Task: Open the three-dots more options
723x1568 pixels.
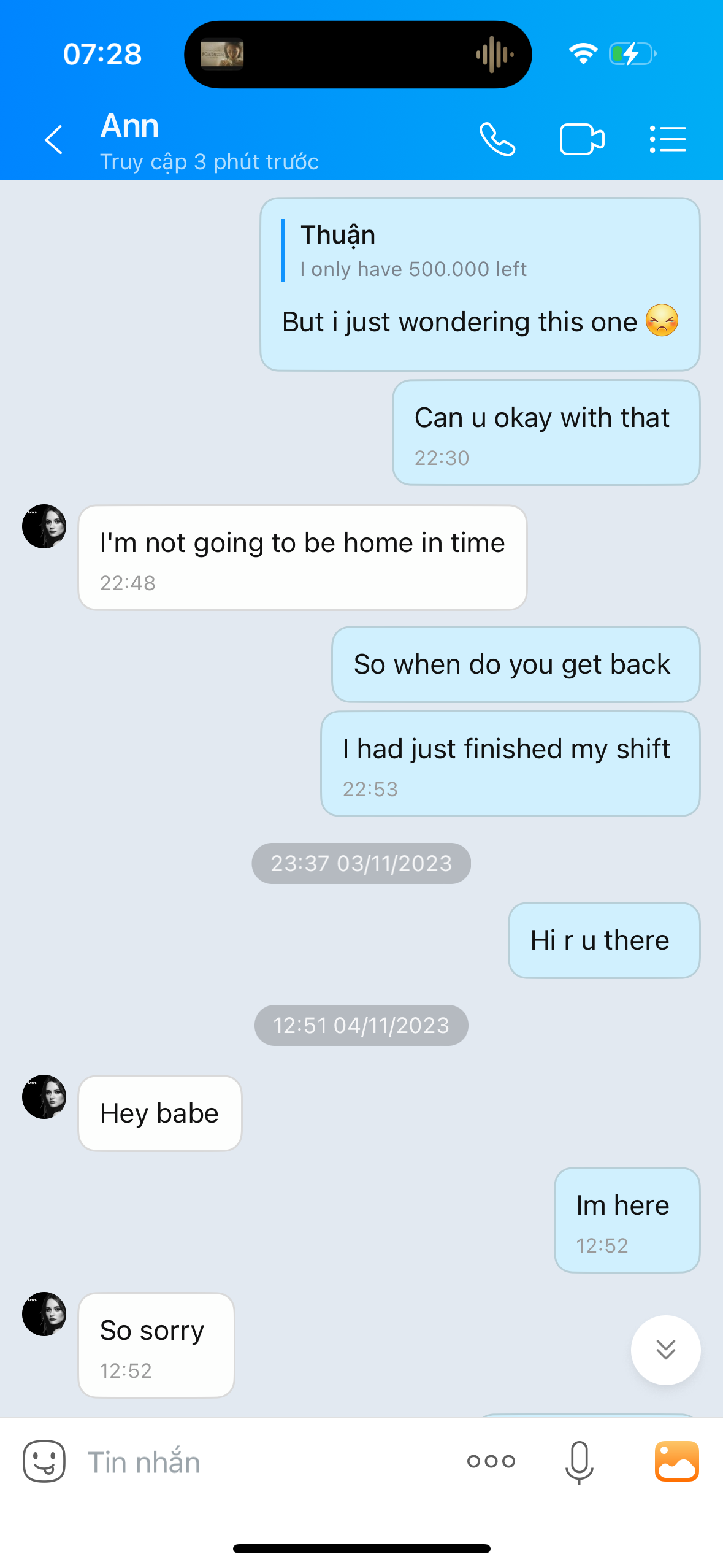Action: tap(491, 1461)
